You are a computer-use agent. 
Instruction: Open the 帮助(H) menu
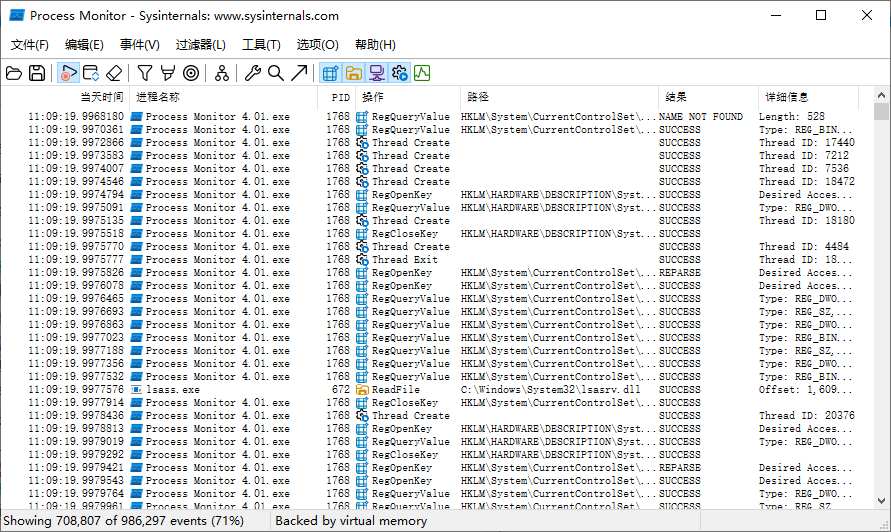click(375, 44)
